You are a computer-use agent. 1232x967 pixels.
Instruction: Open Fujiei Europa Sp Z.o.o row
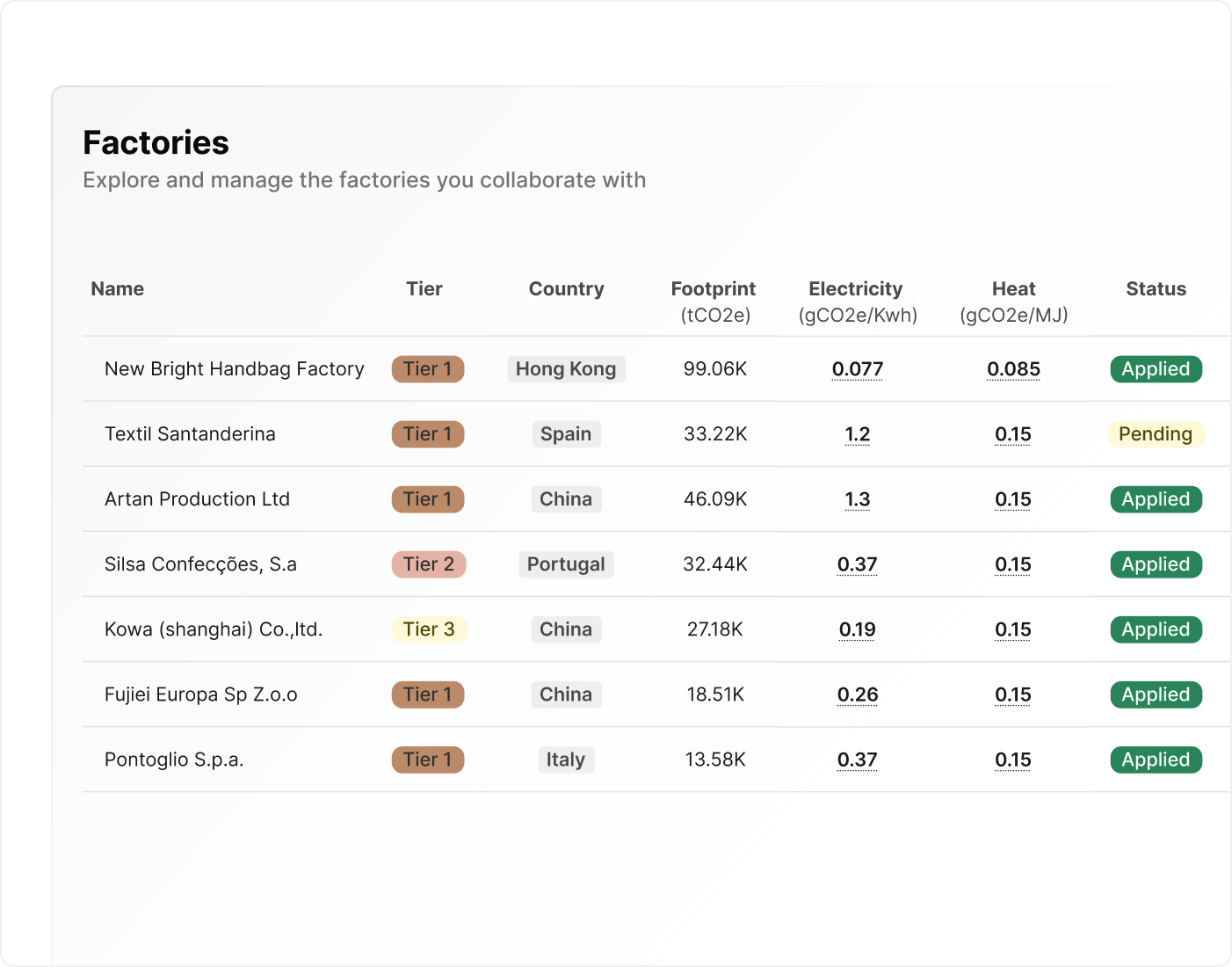[x=200, y=694]
